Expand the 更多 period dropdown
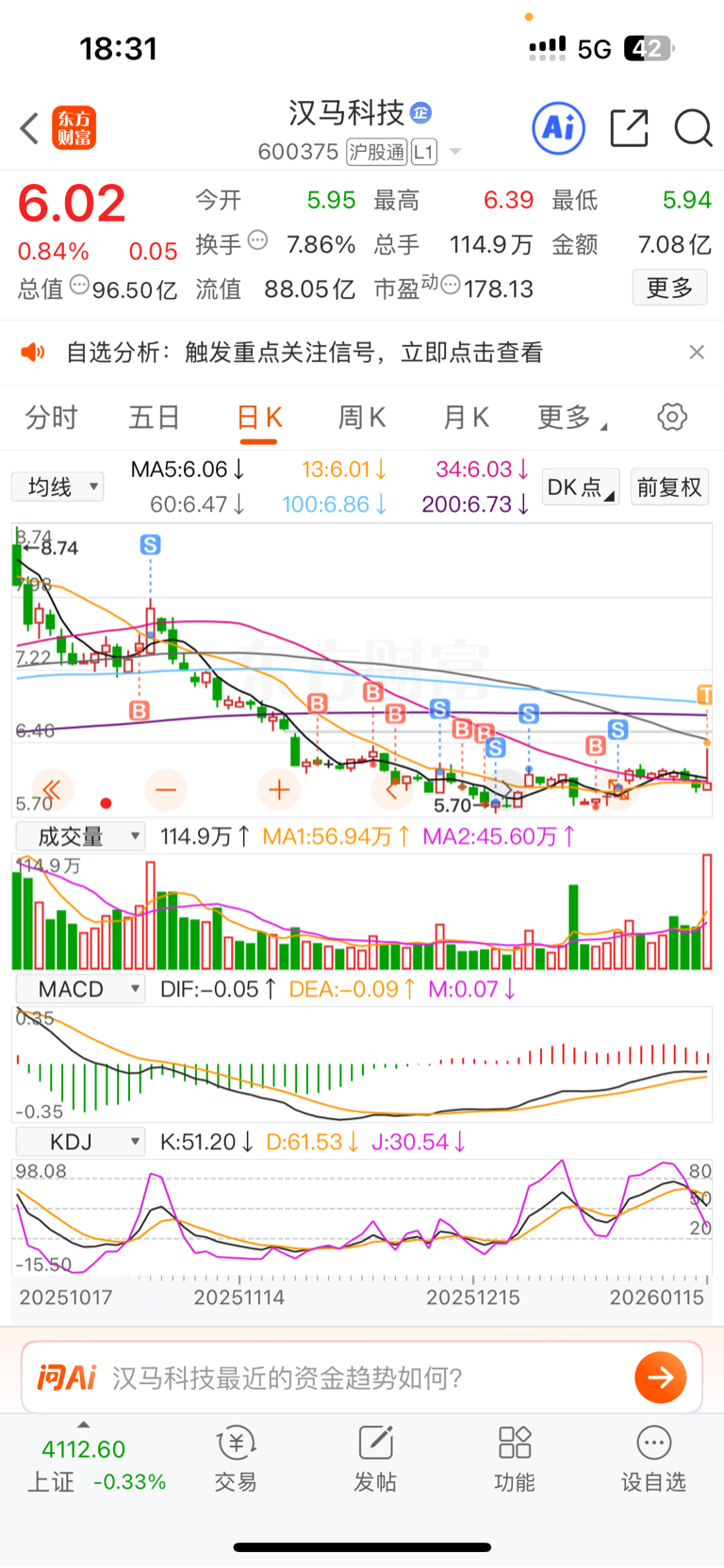This screenshot has width=724, height=1568. [572, 417]
